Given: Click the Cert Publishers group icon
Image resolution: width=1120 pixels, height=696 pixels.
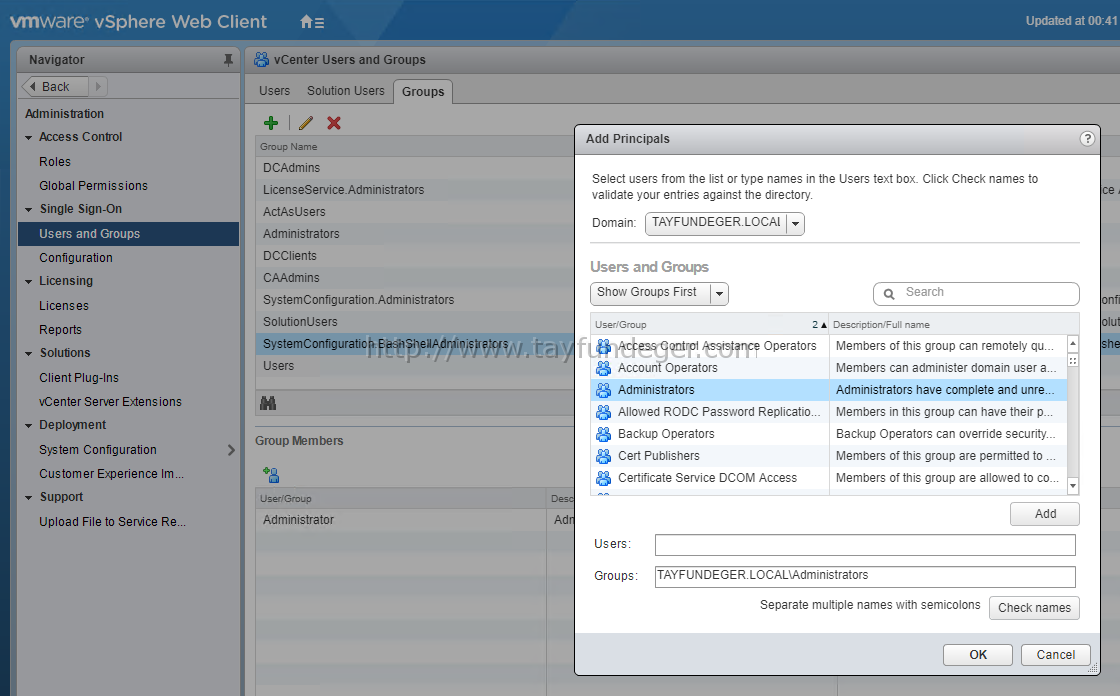Looking at the screenshot, I should pos(604,456).
